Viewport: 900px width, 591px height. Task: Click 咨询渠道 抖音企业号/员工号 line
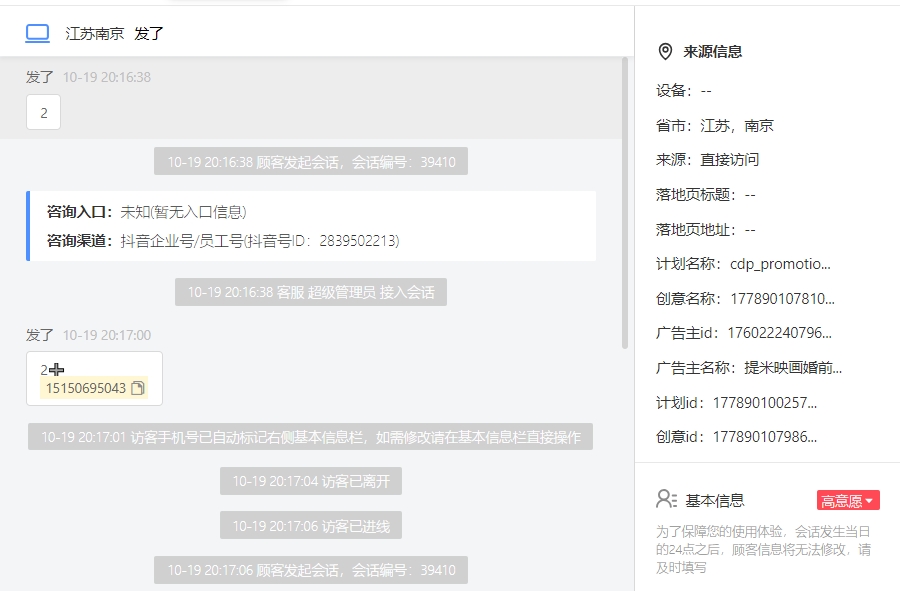tap(223, 240)
